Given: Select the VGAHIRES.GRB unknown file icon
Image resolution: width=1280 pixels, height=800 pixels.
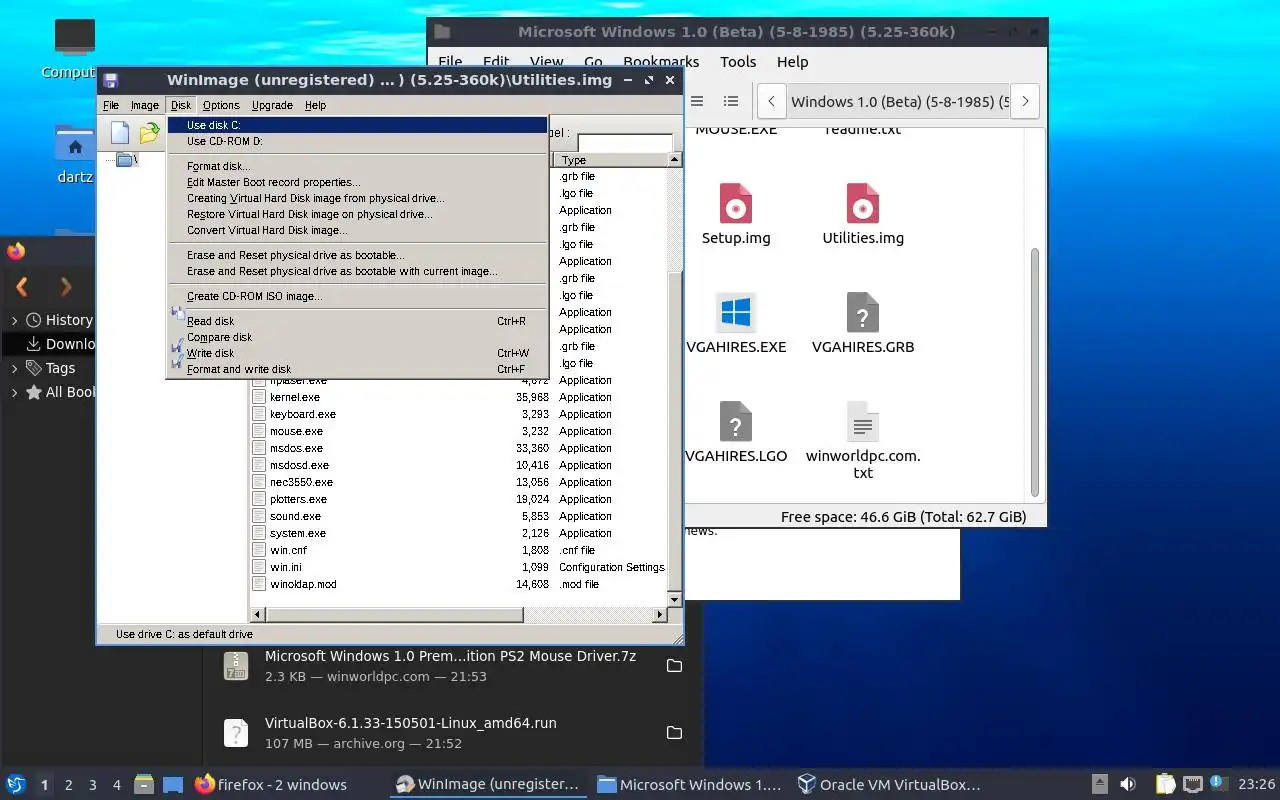Looking at the screenshot, I should (x=862, y=312).
